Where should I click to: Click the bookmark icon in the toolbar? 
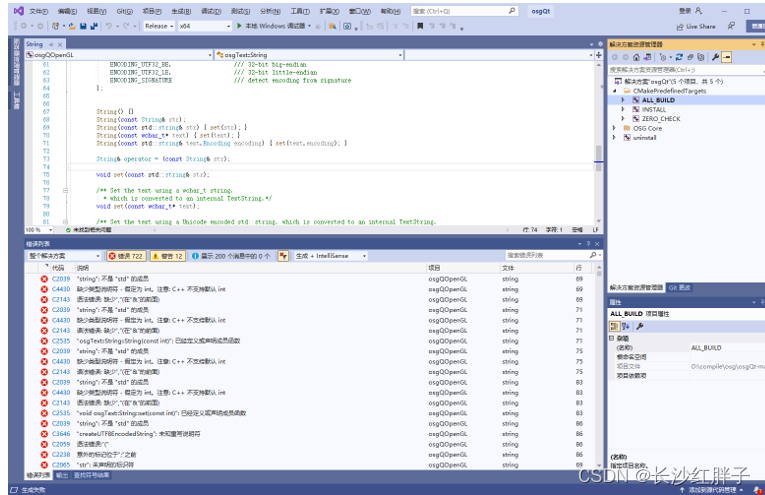[420, 26]
